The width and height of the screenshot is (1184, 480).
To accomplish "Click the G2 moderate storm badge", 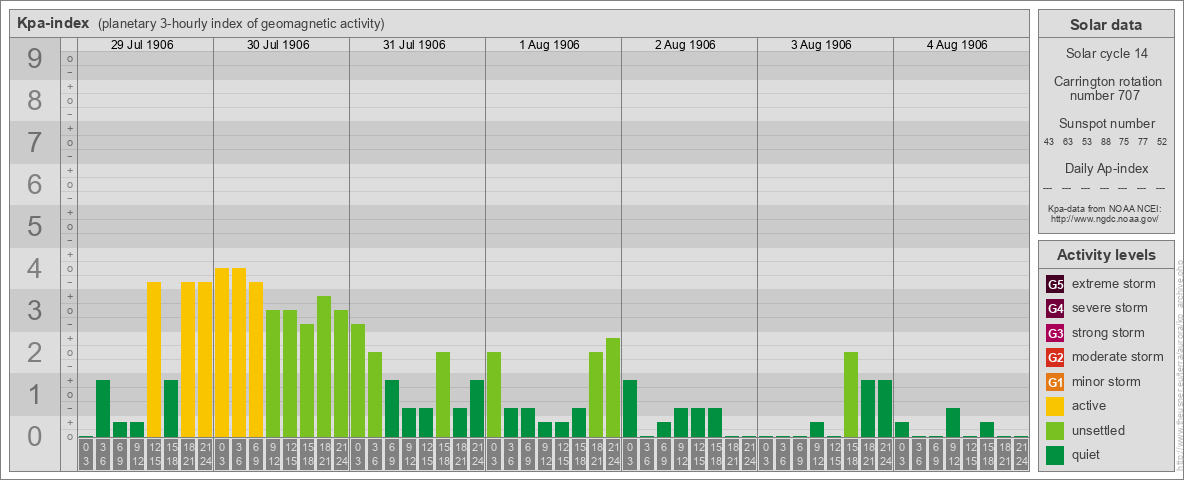I will pos(1055,357).
